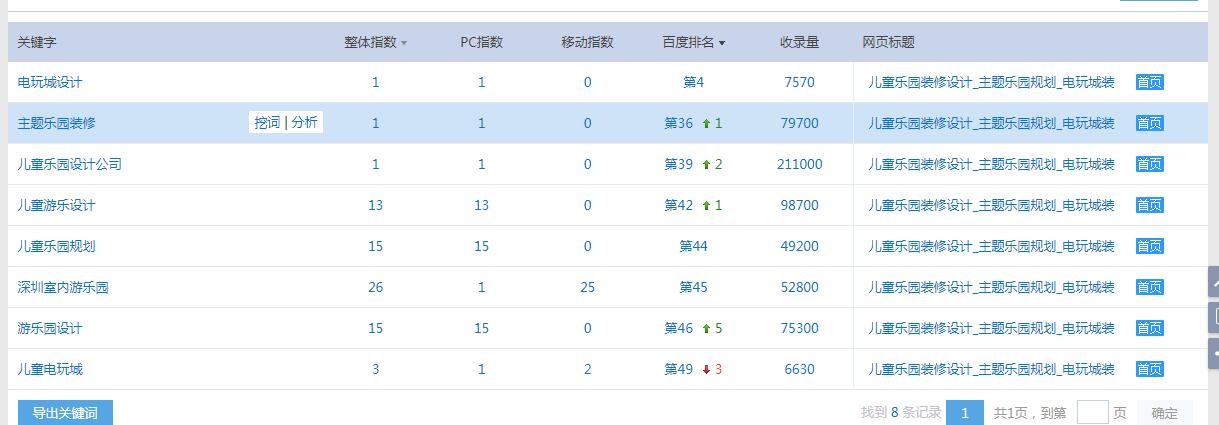Open keyword 深圳室内游乐园
The height and width of the screenshot is (425, 1219).
(x=63, y=287)
